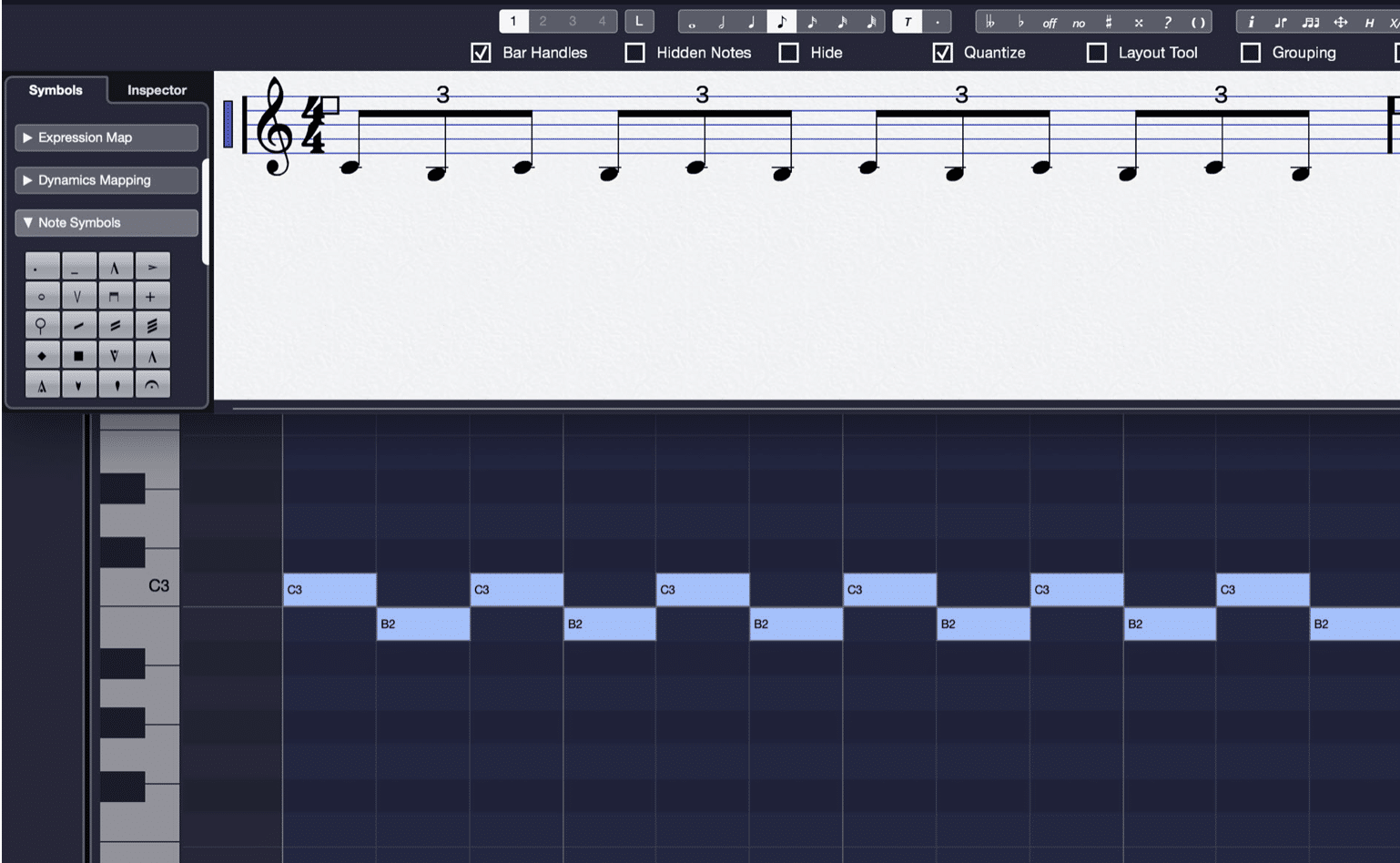Image resolution: width=1400 pixels, height=863 pixels.
Task: Click the symbols panel vertical scrollbar
Action: [x=206, y=211]
